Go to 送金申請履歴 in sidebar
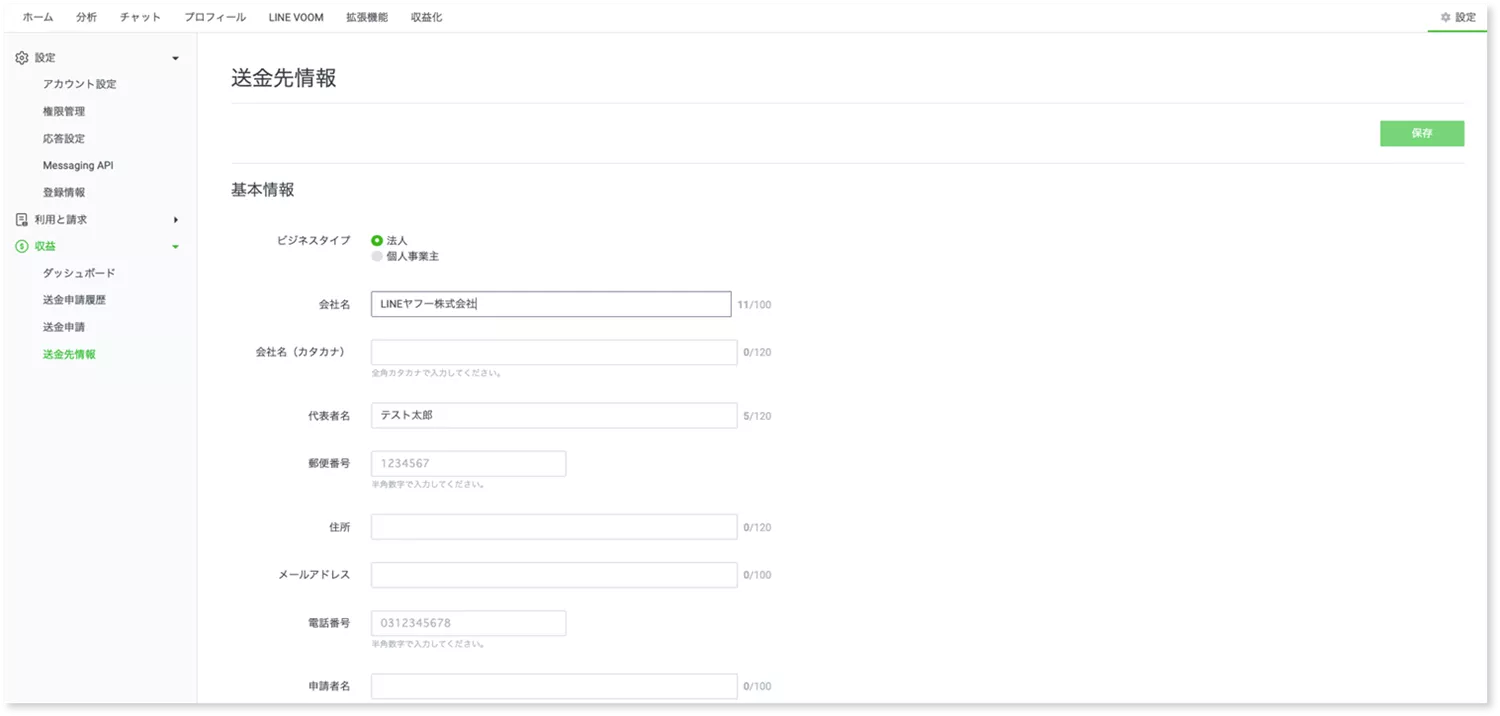This screenshot has width=1500, height=716. (x=74, y=300)
